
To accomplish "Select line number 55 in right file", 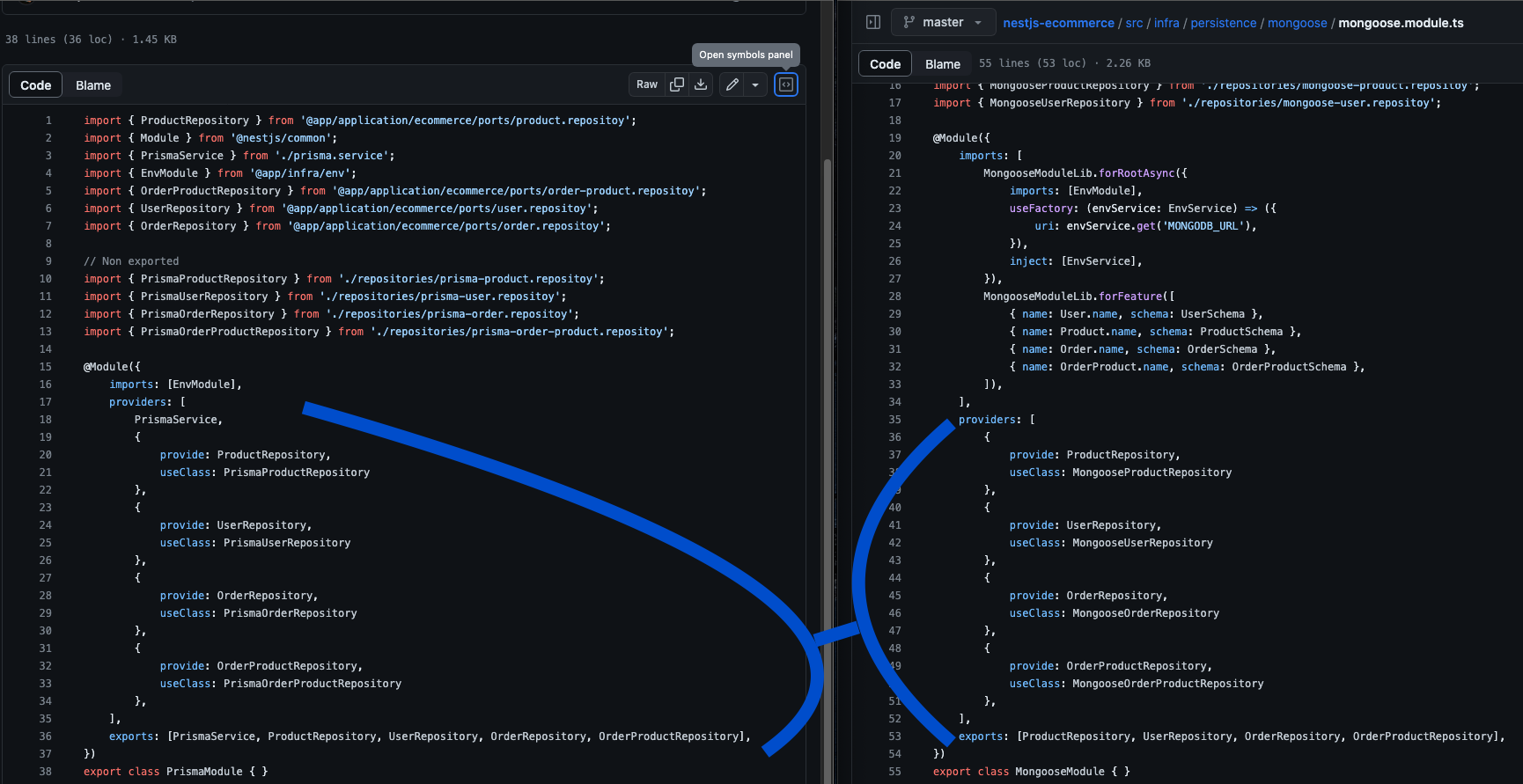I will 894,772.
